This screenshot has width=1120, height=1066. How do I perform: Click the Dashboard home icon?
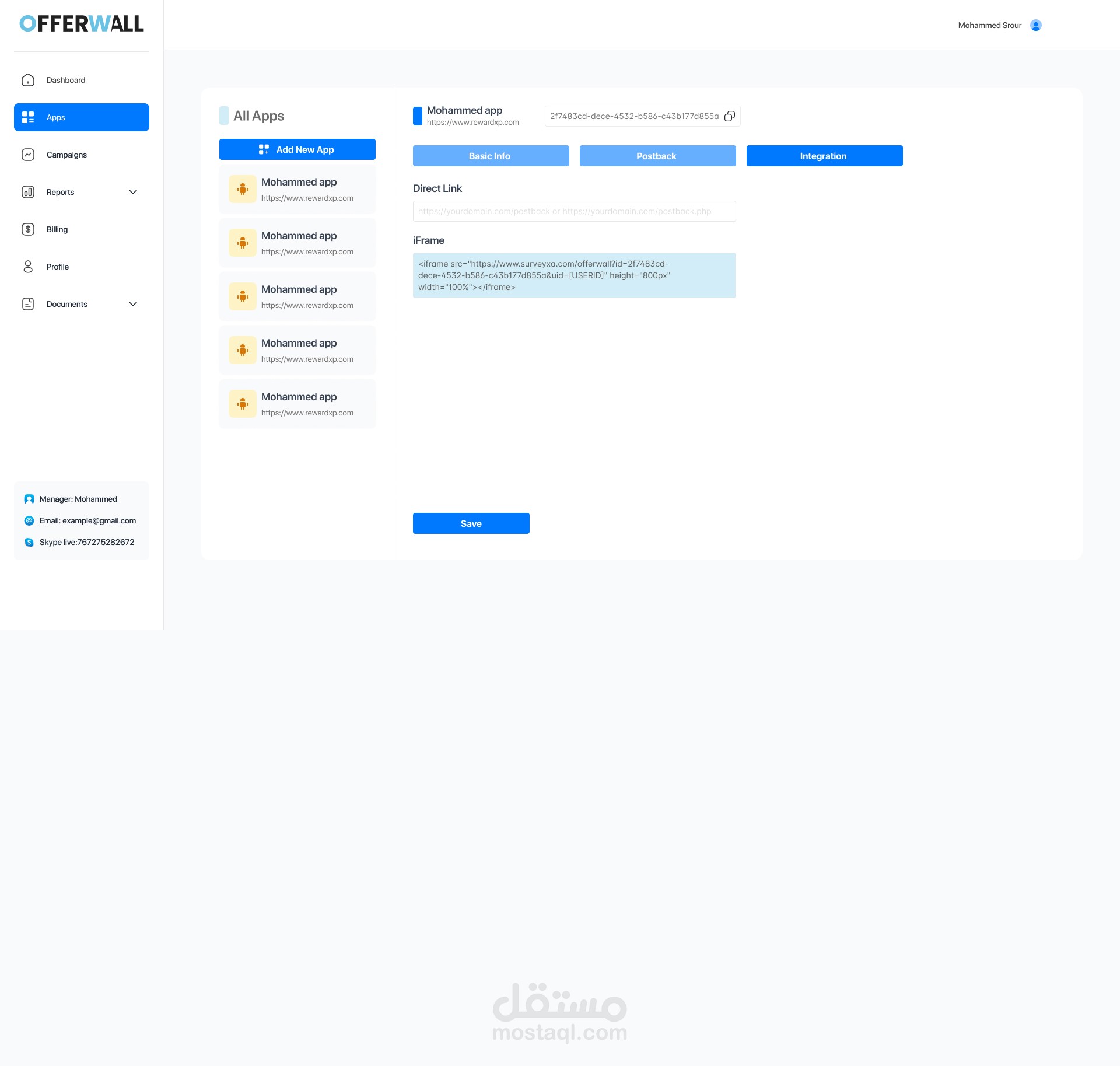(x=28, y=80)
